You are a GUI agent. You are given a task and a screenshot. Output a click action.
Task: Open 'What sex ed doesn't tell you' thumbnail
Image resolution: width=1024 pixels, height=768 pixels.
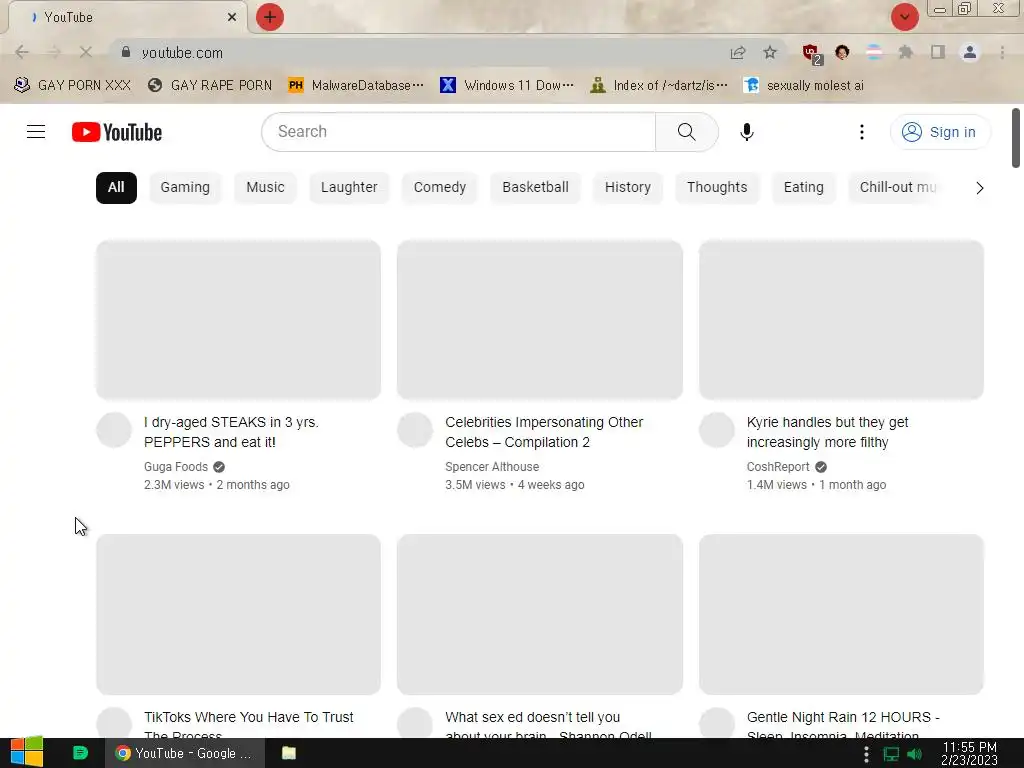tap(539, 614)
